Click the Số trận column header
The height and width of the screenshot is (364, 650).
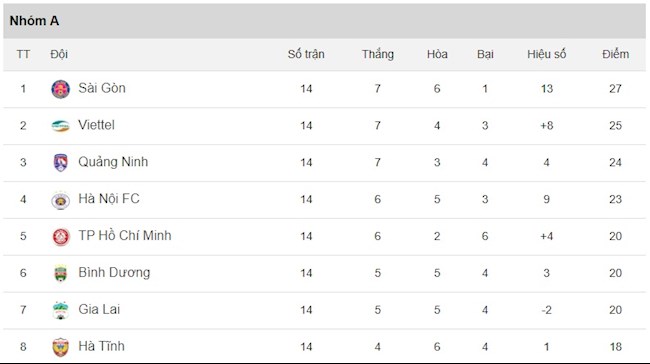[306, 54]
